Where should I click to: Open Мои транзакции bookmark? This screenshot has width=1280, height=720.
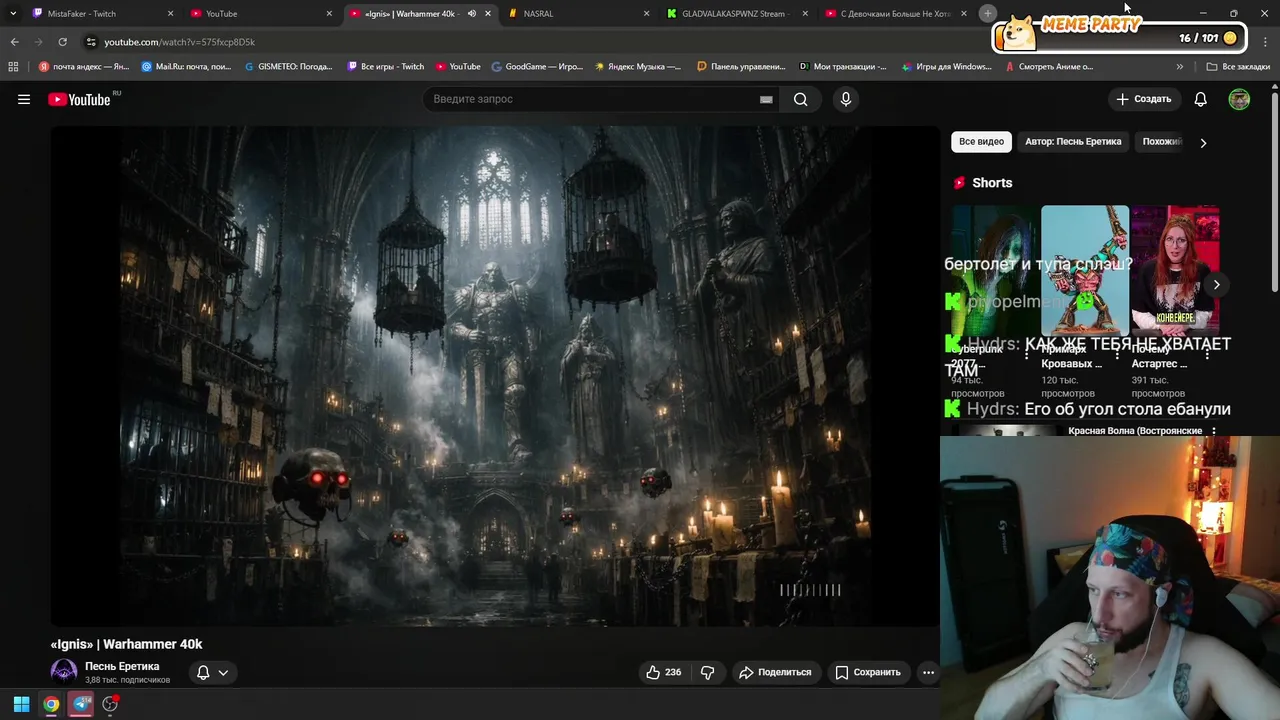(x=843, y=67)
